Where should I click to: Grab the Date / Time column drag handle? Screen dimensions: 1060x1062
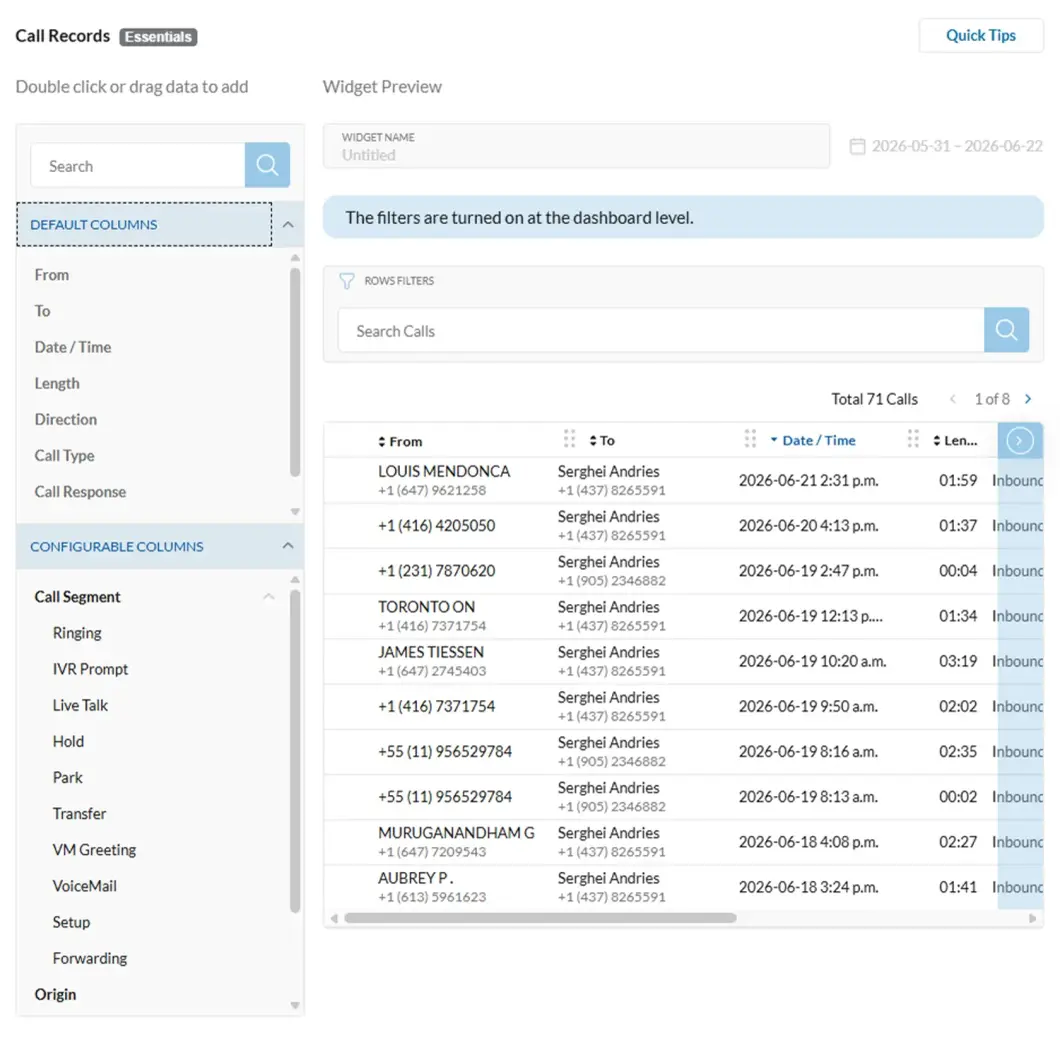(749, 439)
